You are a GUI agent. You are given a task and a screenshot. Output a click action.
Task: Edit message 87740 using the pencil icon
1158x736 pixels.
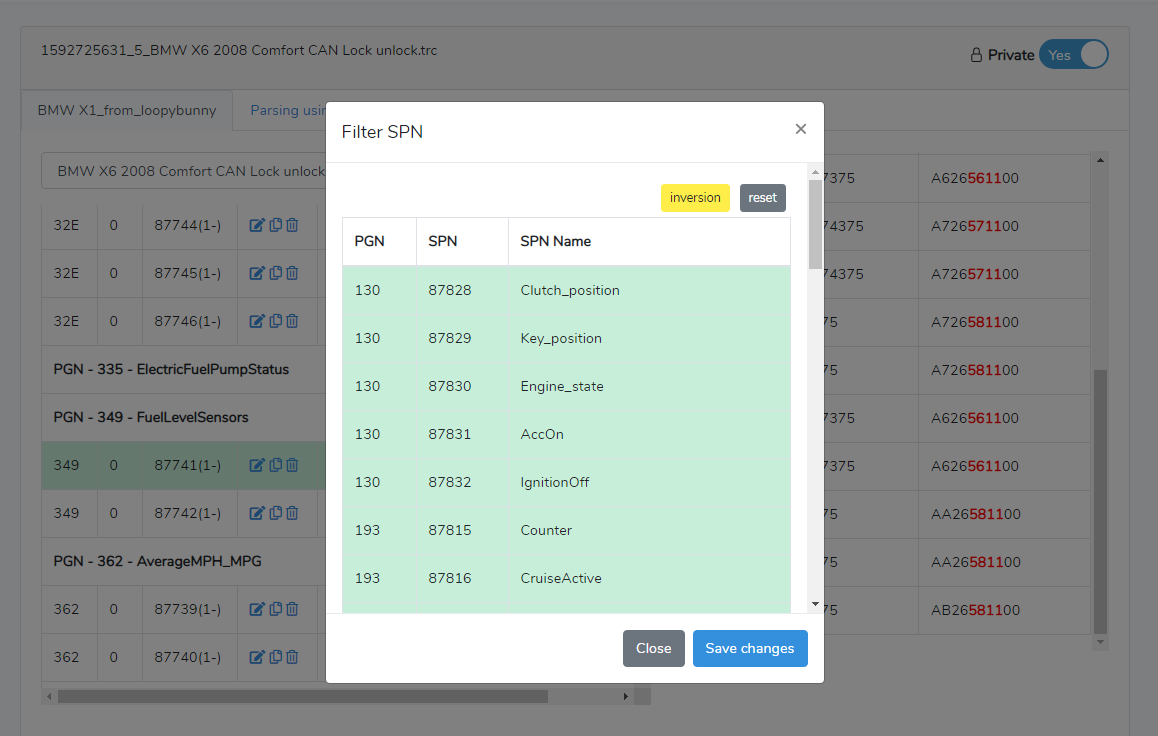point(257,657)
